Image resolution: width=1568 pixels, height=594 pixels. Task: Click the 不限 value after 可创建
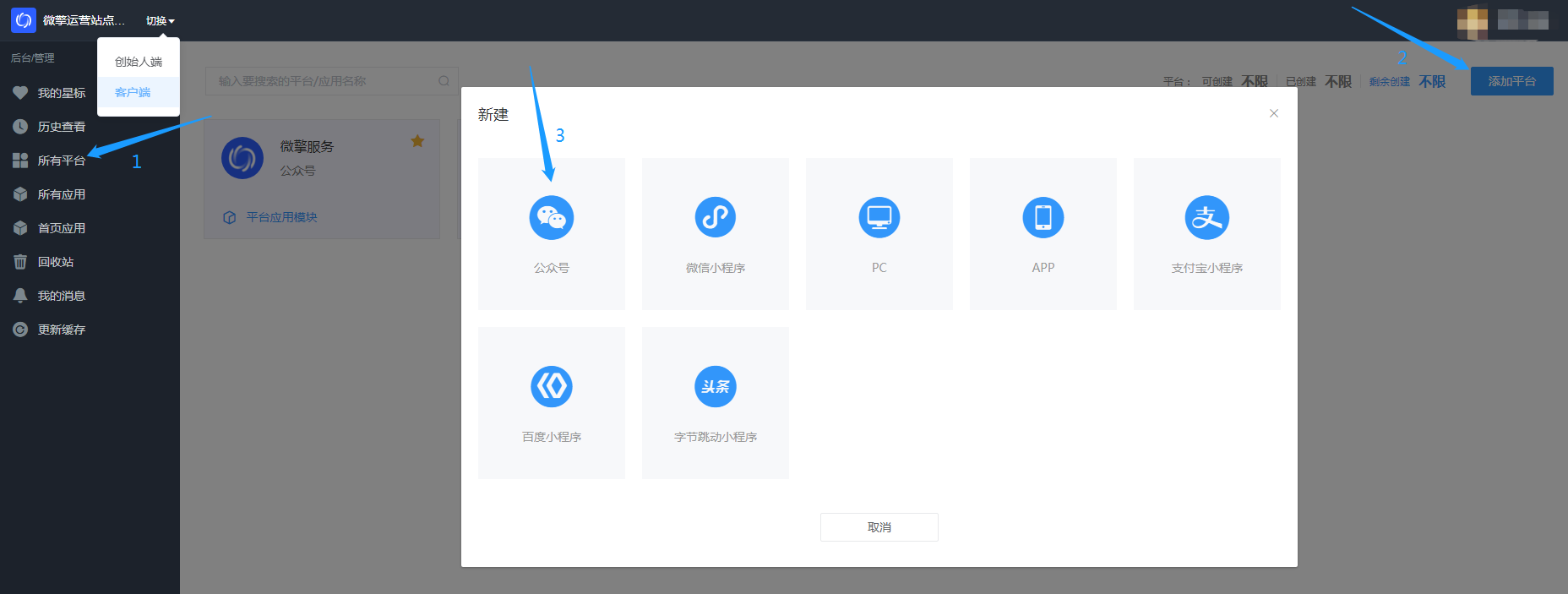(1255, 81)
